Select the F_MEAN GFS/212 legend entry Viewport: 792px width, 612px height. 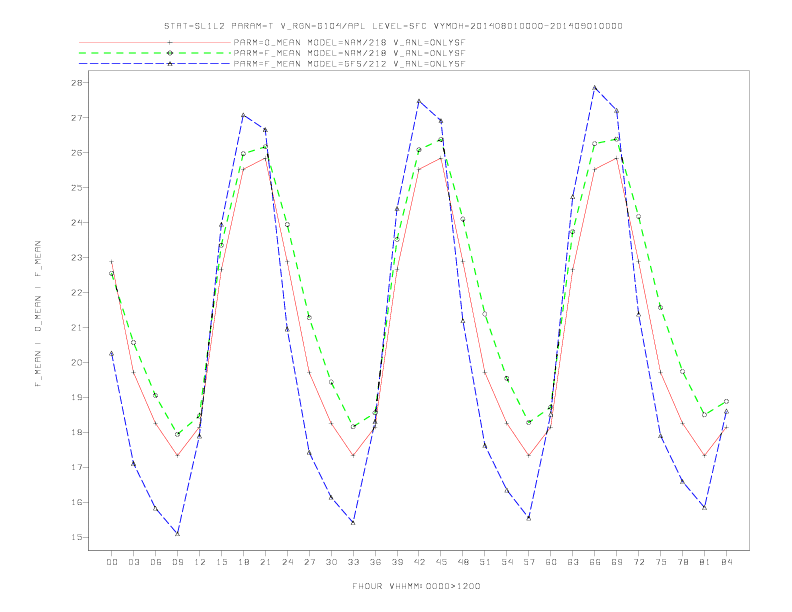(349, 64)
